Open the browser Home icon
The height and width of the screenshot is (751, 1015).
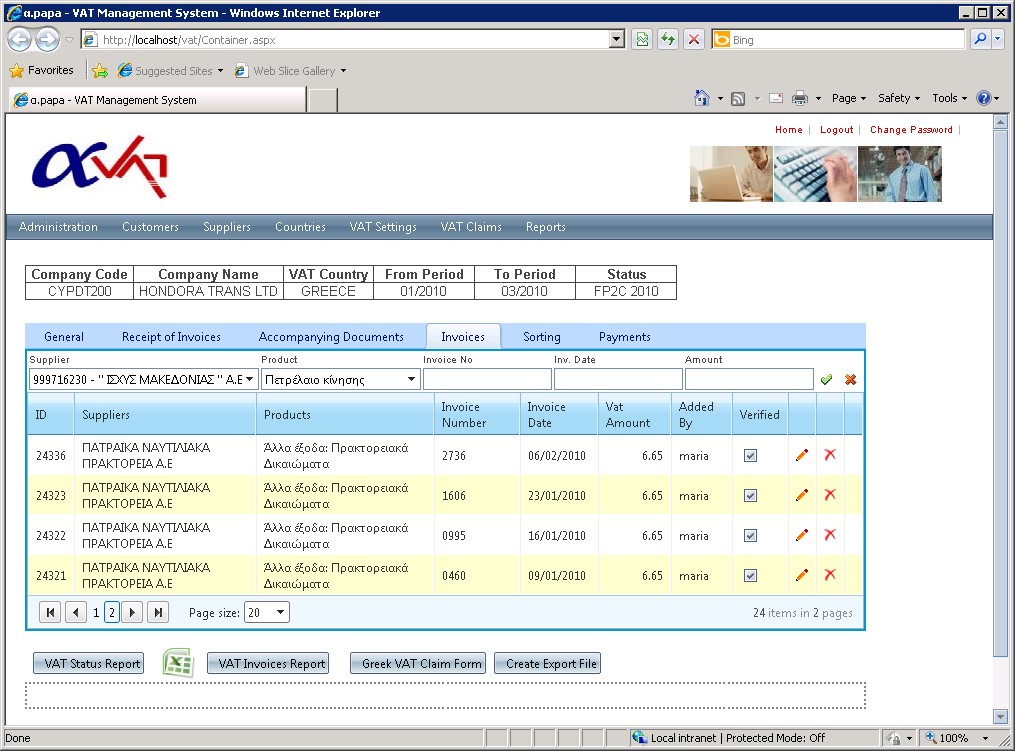[x=702, y=98]
